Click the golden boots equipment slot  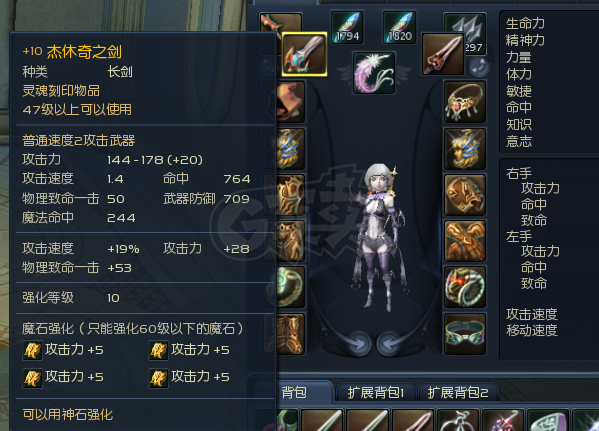[290, 334]
